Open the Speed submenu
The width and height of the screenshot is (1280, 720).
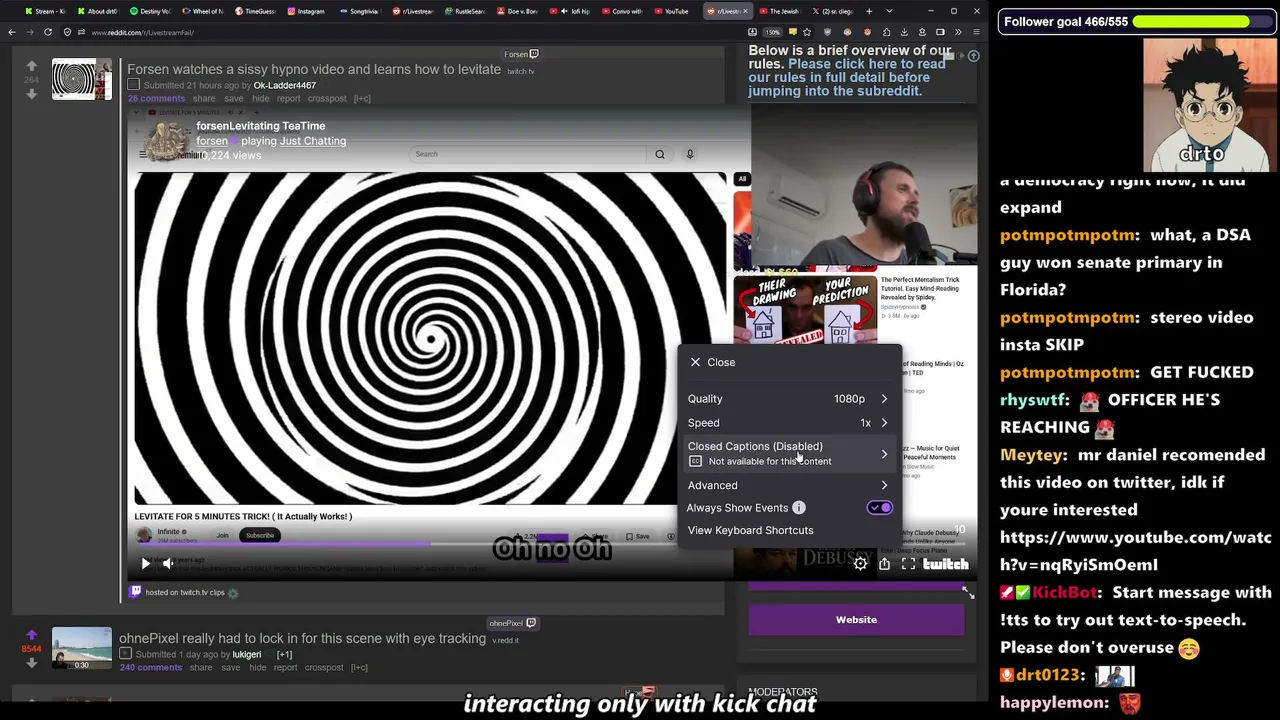coord(788,423)
